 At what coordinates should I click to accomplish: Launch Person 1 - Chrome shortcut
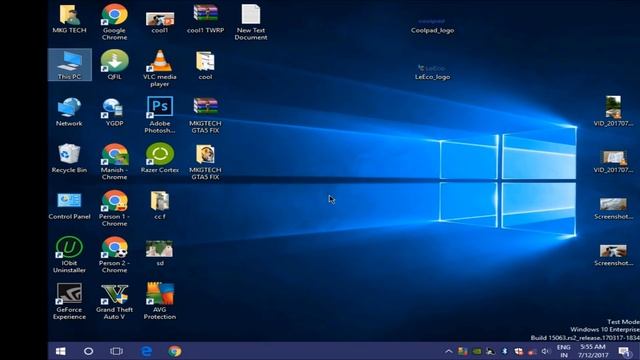click(x=114, y=209)
